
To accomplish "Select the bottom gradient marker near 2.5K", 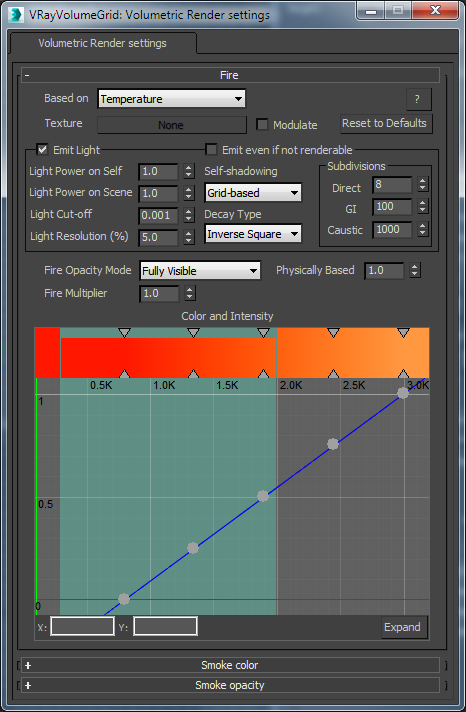I will coord(333,374).
